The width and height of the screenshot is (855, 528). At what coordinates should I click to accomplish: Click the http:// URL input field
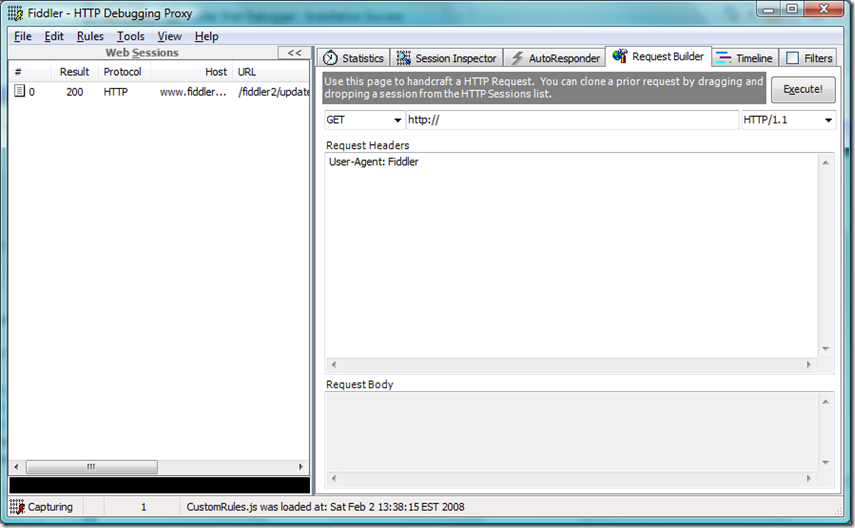coord(573,120)
